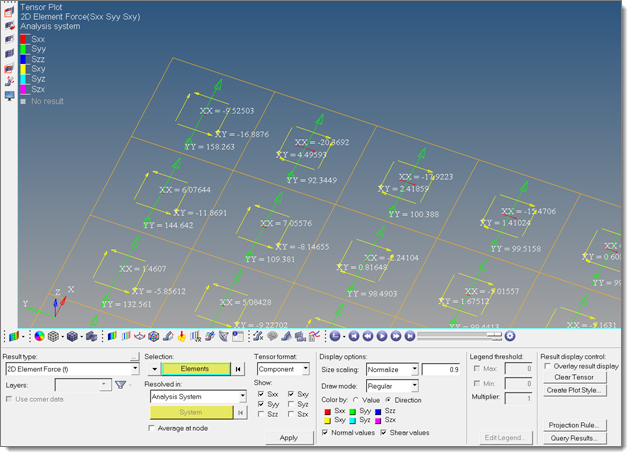Enable Overlay result display checkbox
632x457 pixels.
click(547, 366)
